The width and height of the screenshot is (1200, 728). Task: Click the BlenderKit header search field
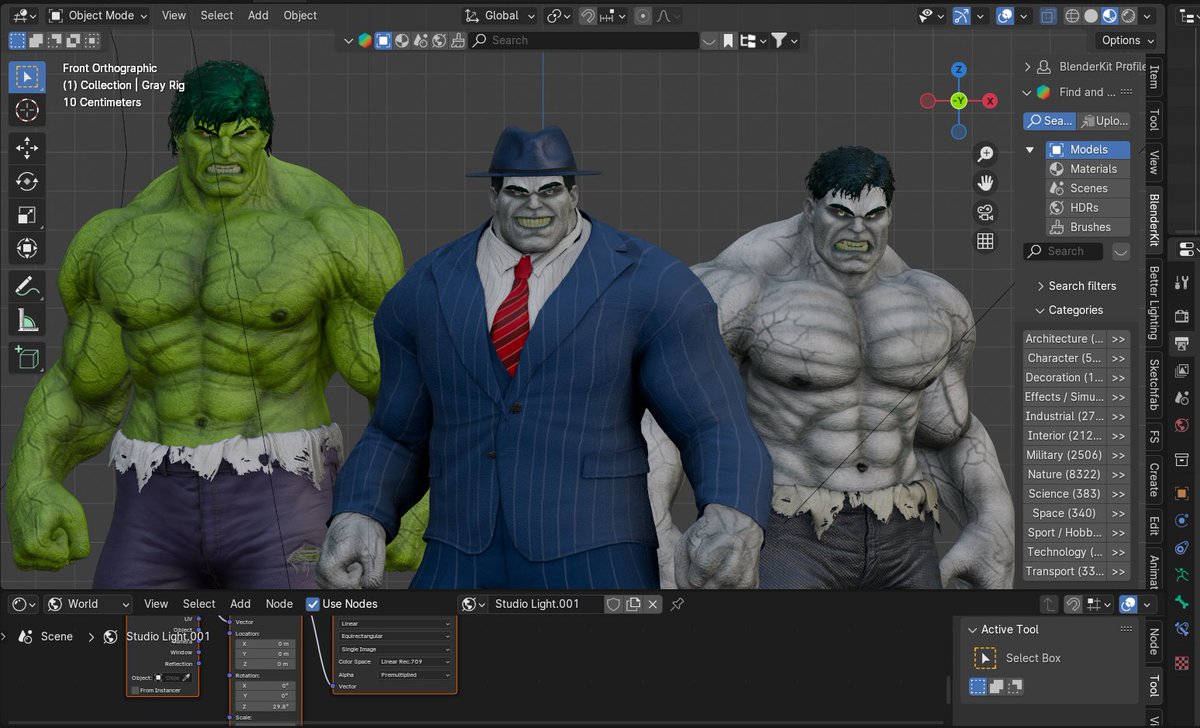pyautogui.click(x=583, y=40)
